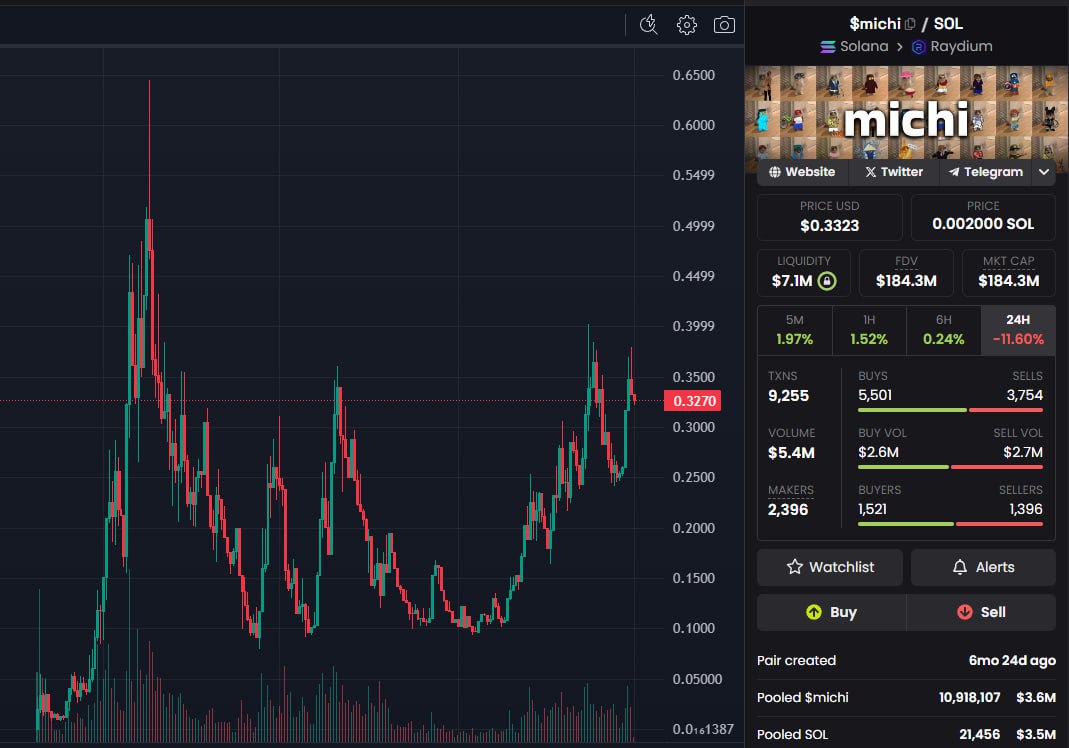Click the BUYERS 1,521 count

873,509
